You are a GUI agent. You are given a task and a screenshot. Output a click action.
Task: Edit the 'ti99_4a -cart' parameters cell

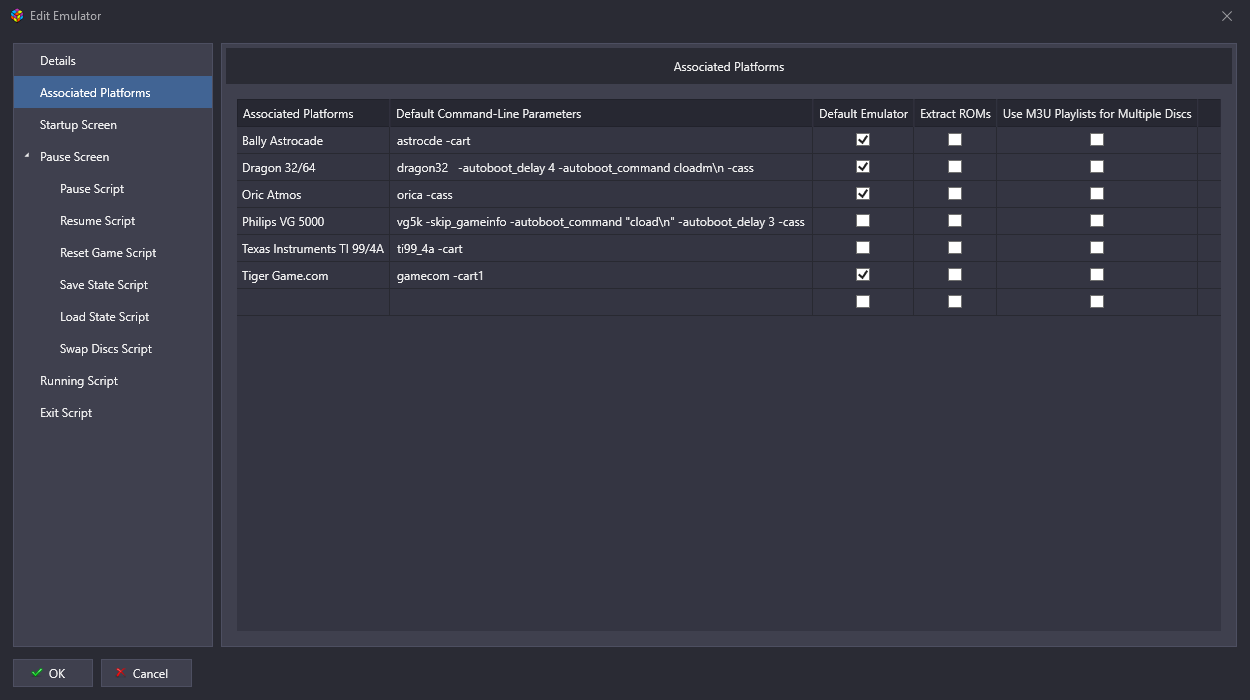[601, 249]
